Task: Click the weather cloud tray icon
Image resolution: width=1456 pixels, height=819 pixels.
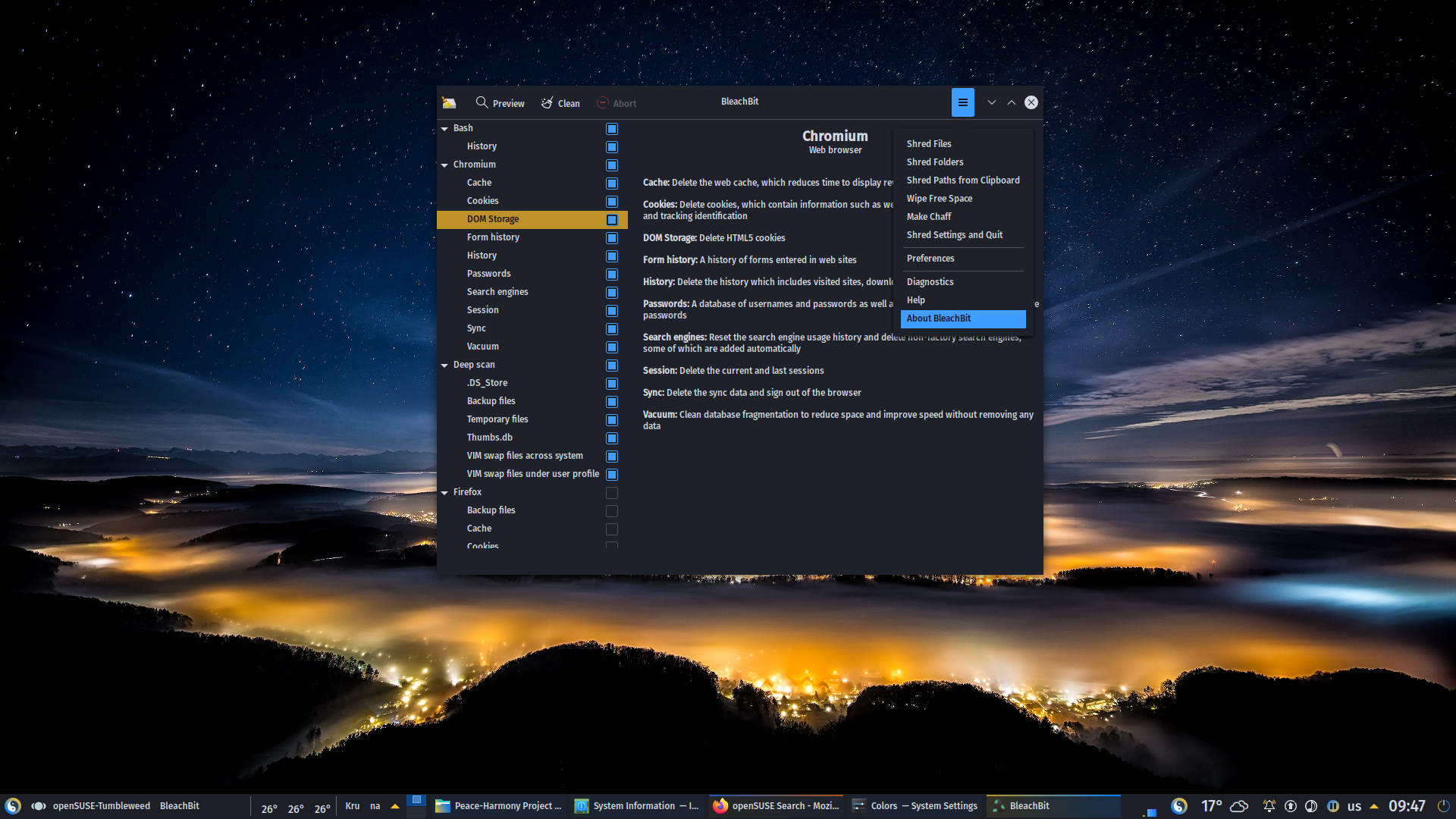Action: 1239,806
